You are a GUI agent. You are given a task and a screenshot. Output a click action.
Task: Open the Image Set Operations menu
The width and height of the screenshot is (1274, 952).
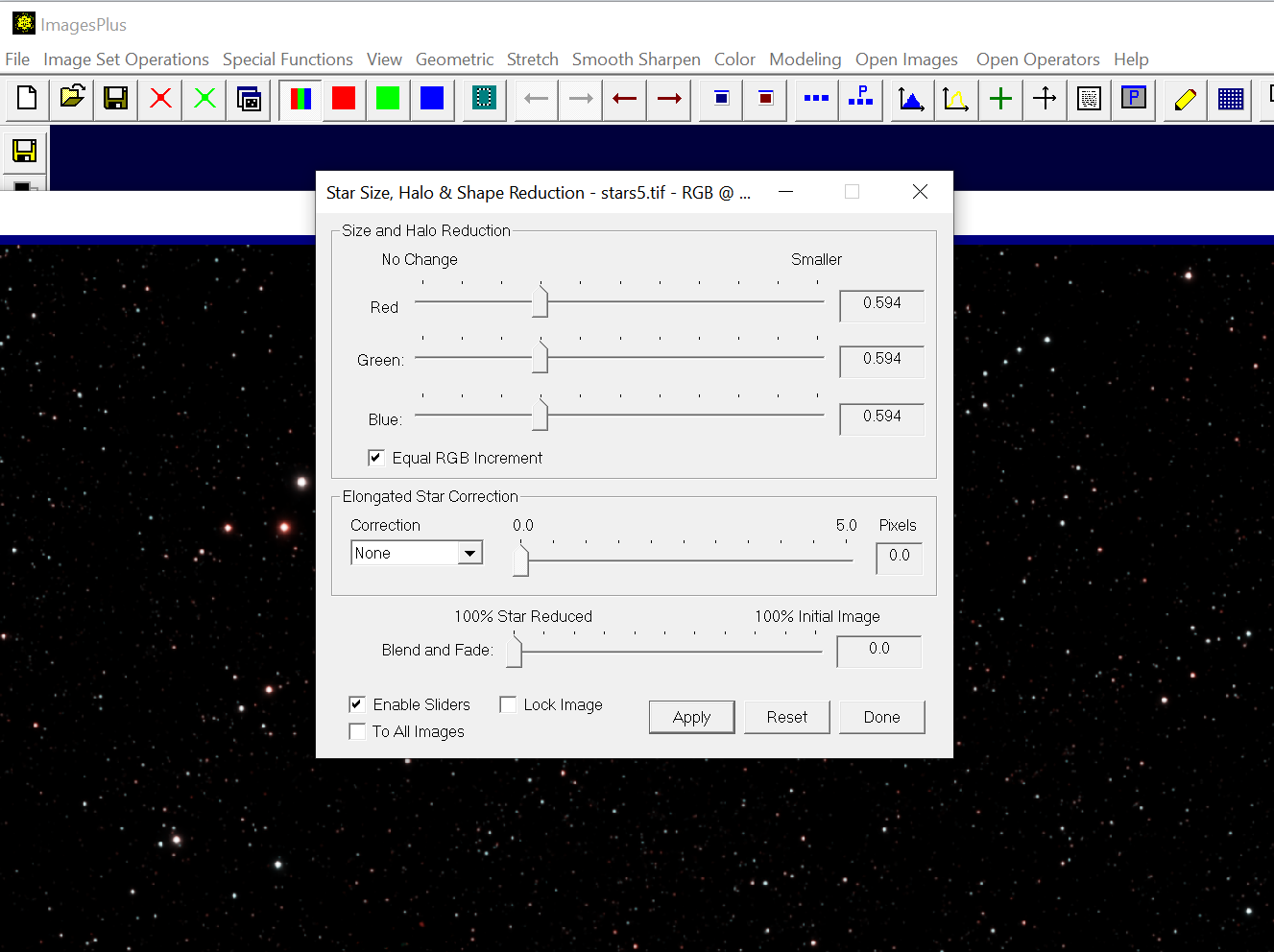click(126, 59)
